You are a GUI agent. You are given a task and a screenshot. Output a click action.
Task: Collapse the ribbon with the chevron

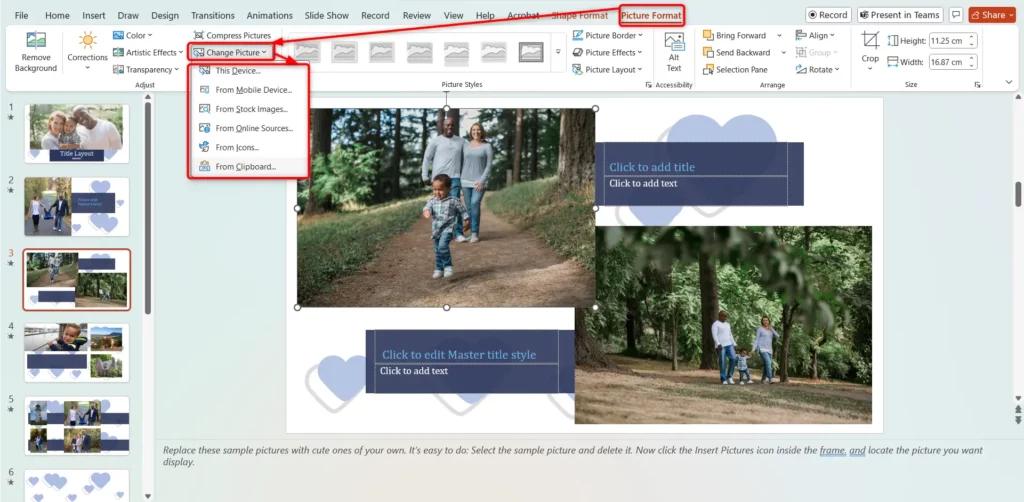click(x=1007, y=82)
